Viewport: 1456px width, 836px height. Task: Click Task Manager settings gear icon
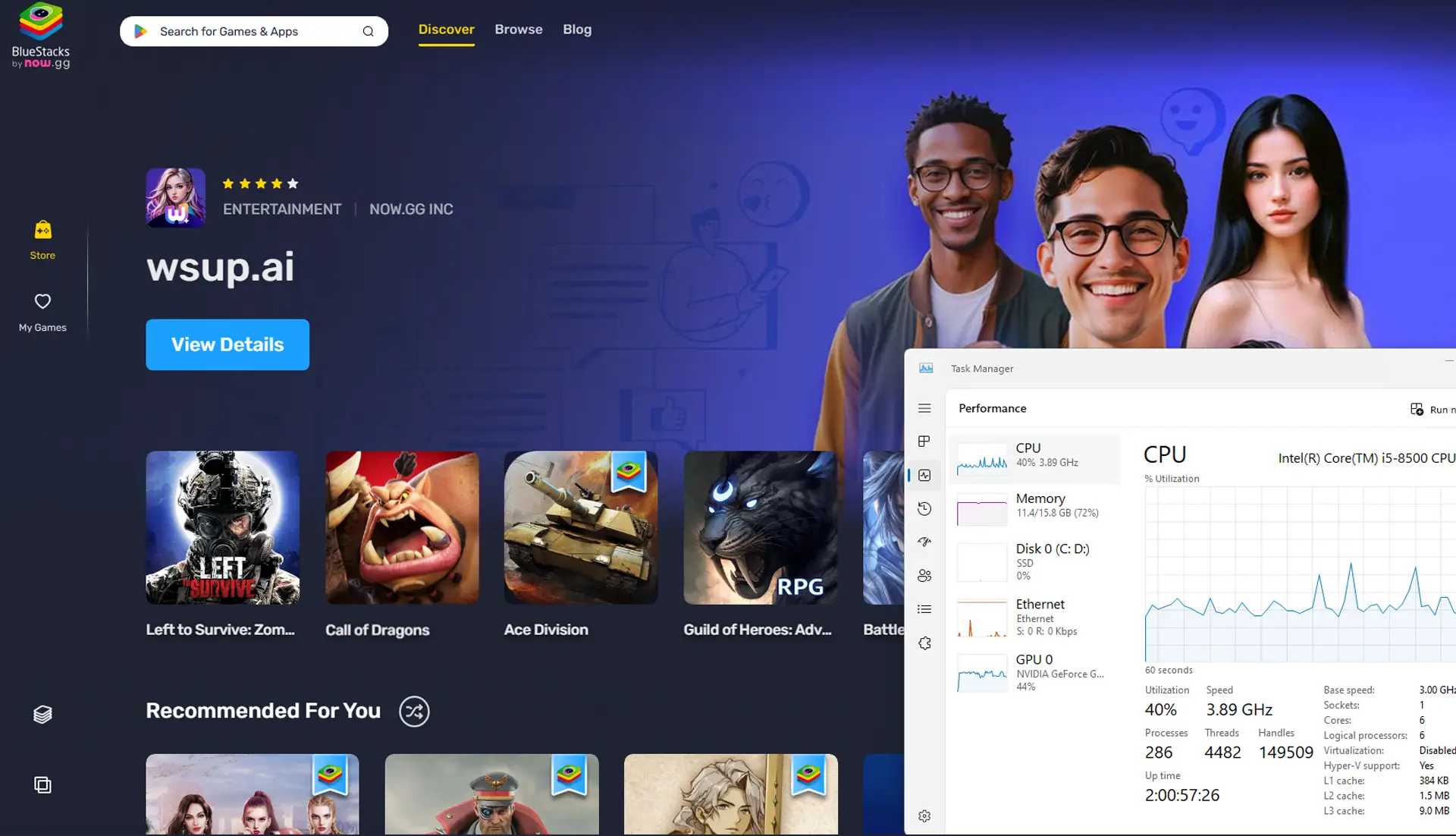[x=925, y=813]
